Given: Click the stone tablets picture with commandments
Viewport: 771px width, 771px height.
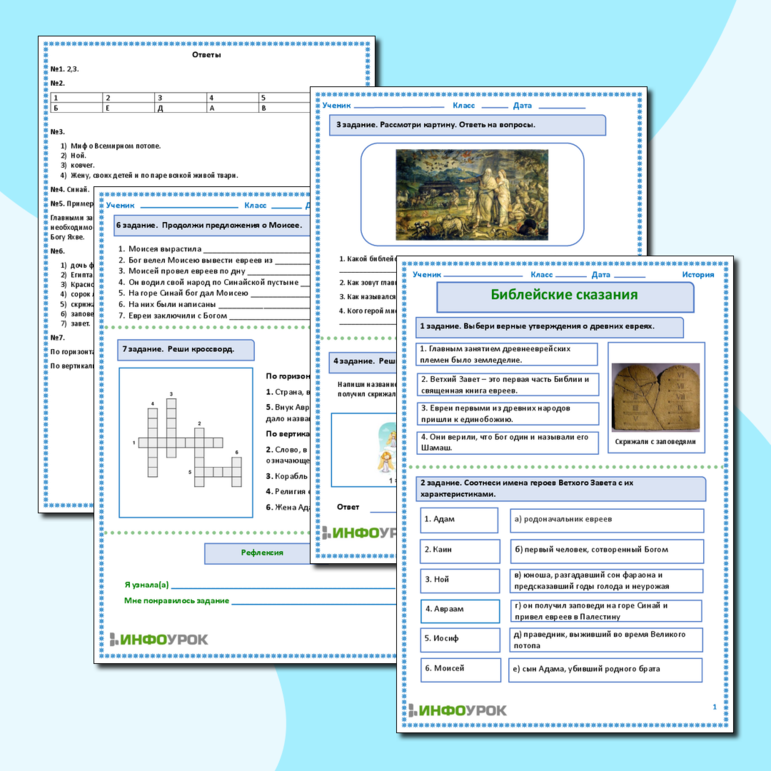Looking at the screenshot, I should coord(654,392).
